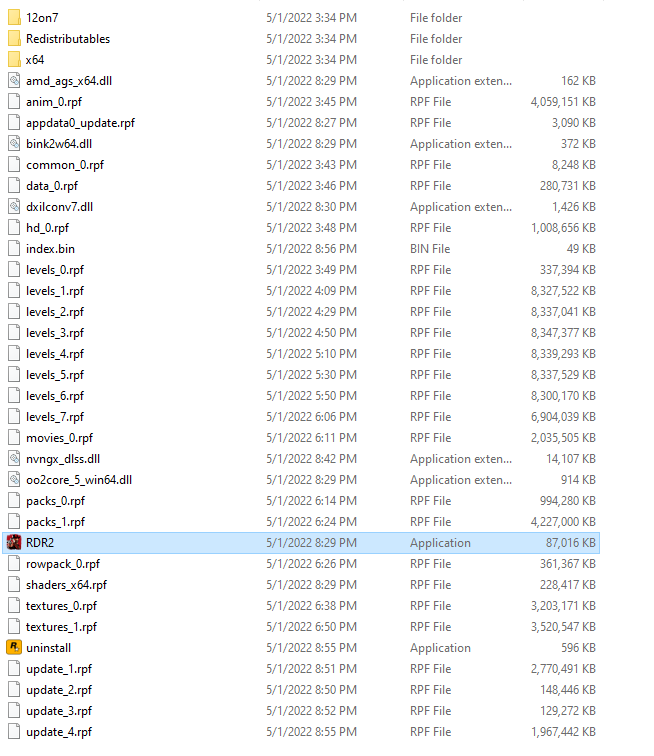Click the dxilconv7.dll file icon
This screenshot has width=654, height=756.
(x=14, y=207)
